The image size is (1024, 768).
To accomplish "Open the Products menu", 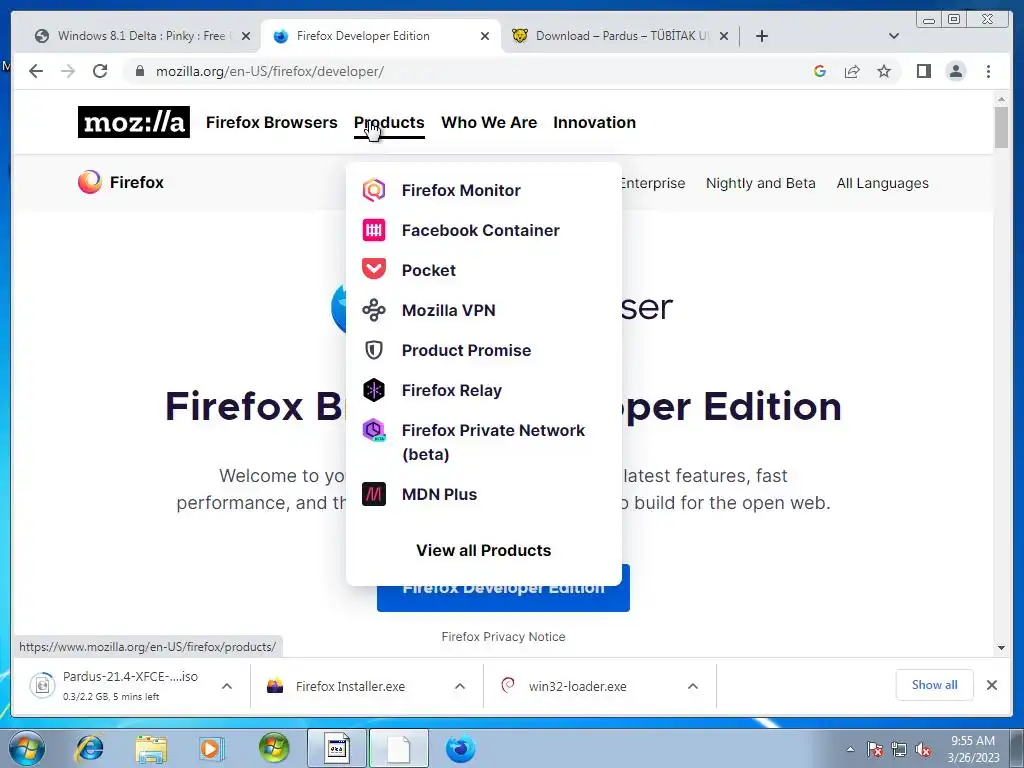I will pyautogui.click(x=389, y=122).
